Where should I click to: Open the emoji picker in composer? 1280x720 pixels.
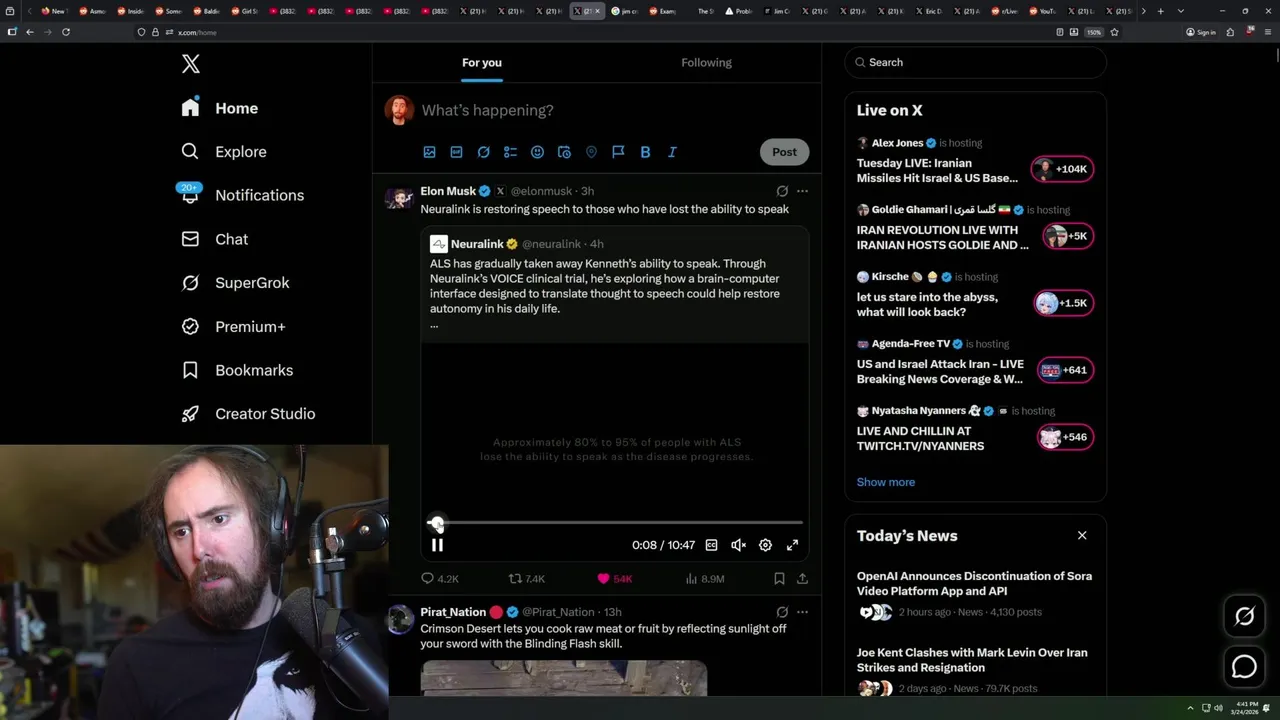click(x=537, y=152)
